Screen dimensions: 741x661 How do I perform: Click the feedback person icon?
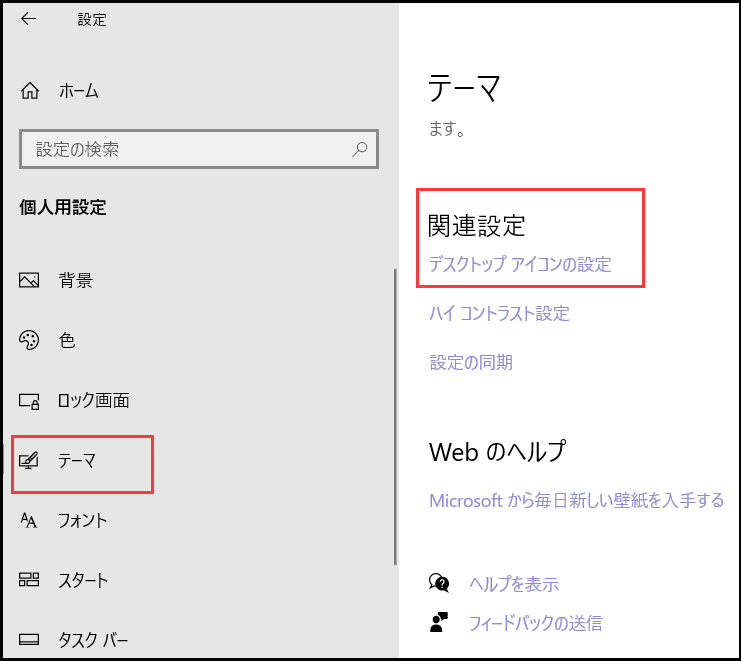(x=439, y=623)
